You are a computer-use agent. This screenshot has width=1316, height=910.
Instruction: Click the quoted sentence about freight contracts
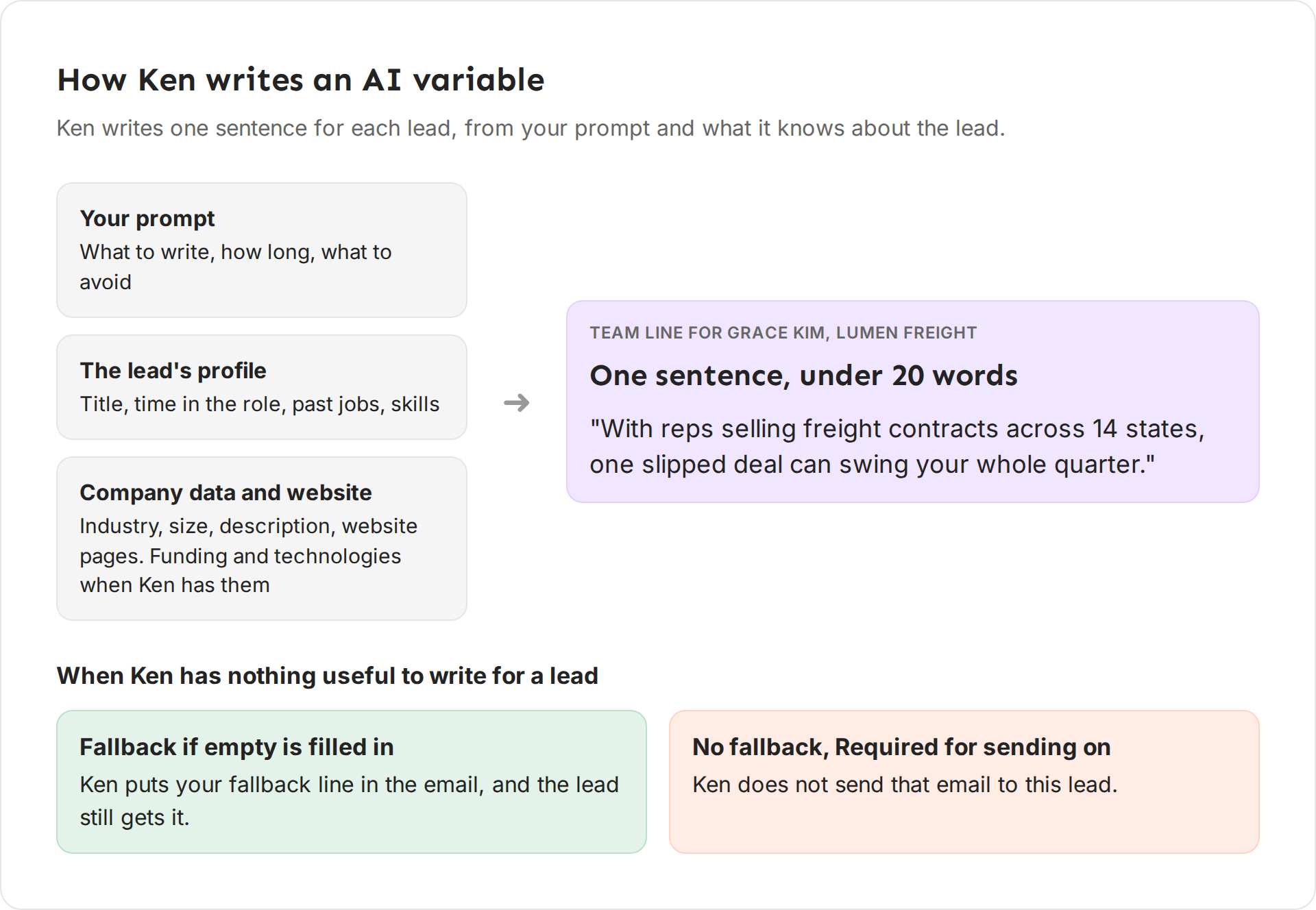[x=897, y=446]
